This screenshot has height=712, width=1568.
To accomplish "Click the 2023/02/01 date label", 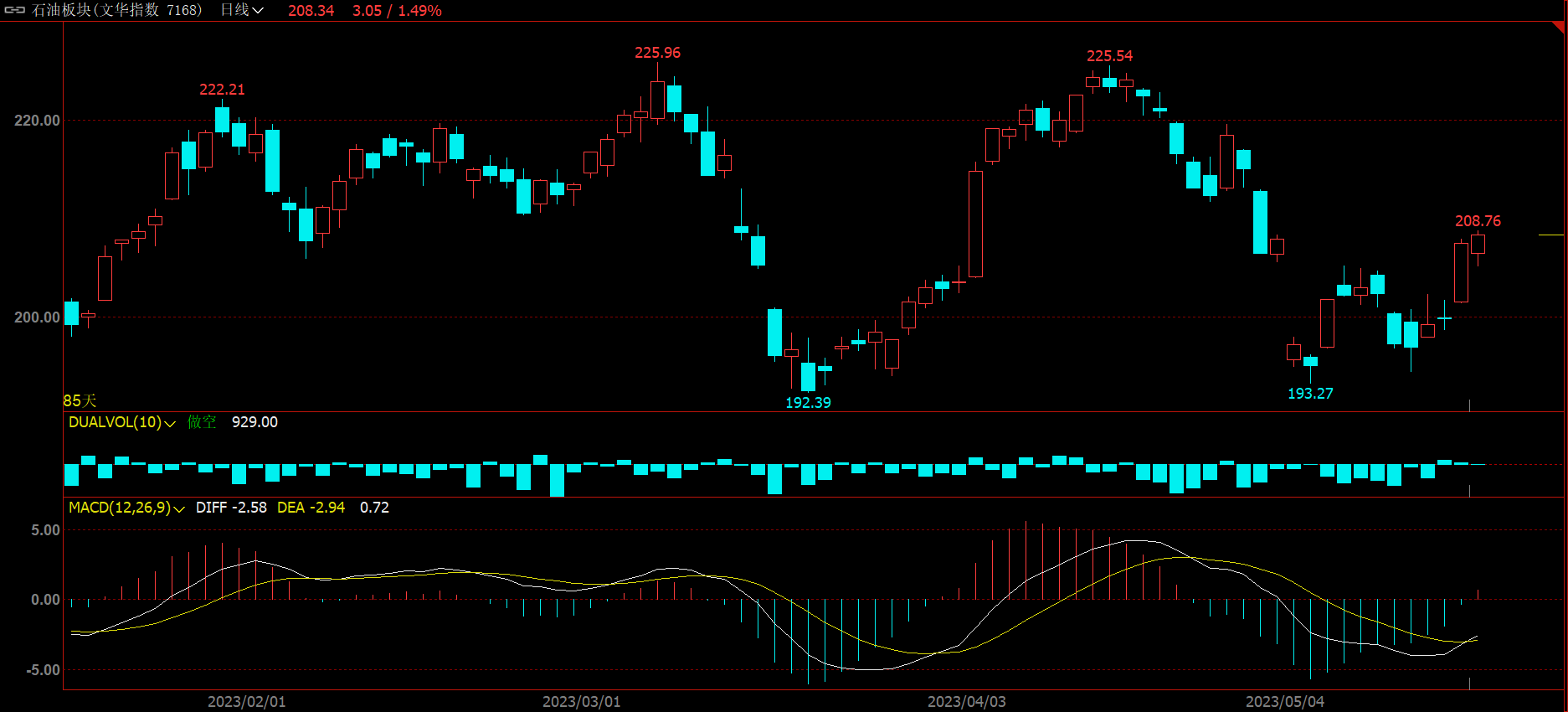I will click(x=246, y=702).
